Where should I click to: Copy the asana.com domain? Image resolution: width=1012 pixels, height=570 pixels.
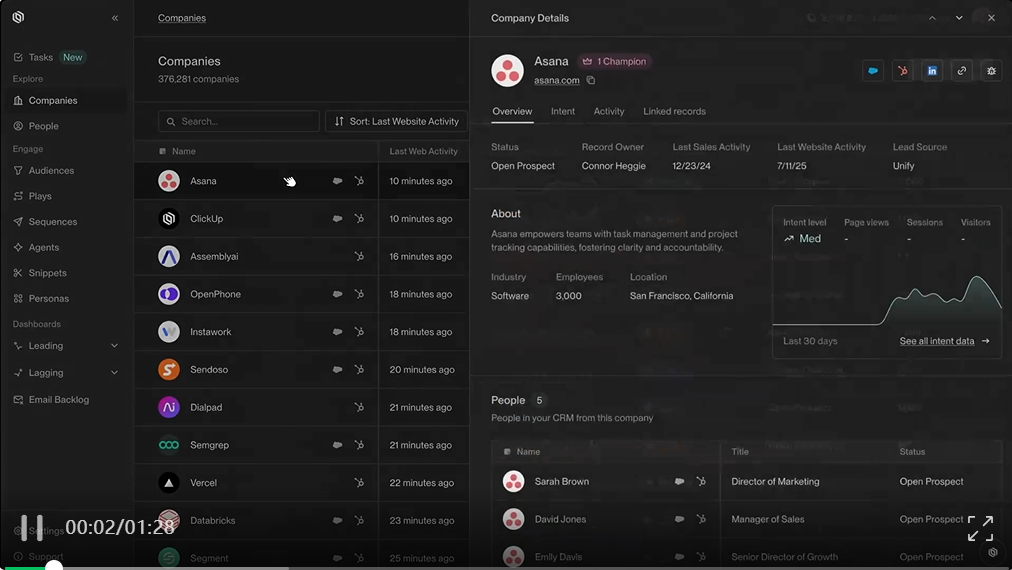click(591, 81)
